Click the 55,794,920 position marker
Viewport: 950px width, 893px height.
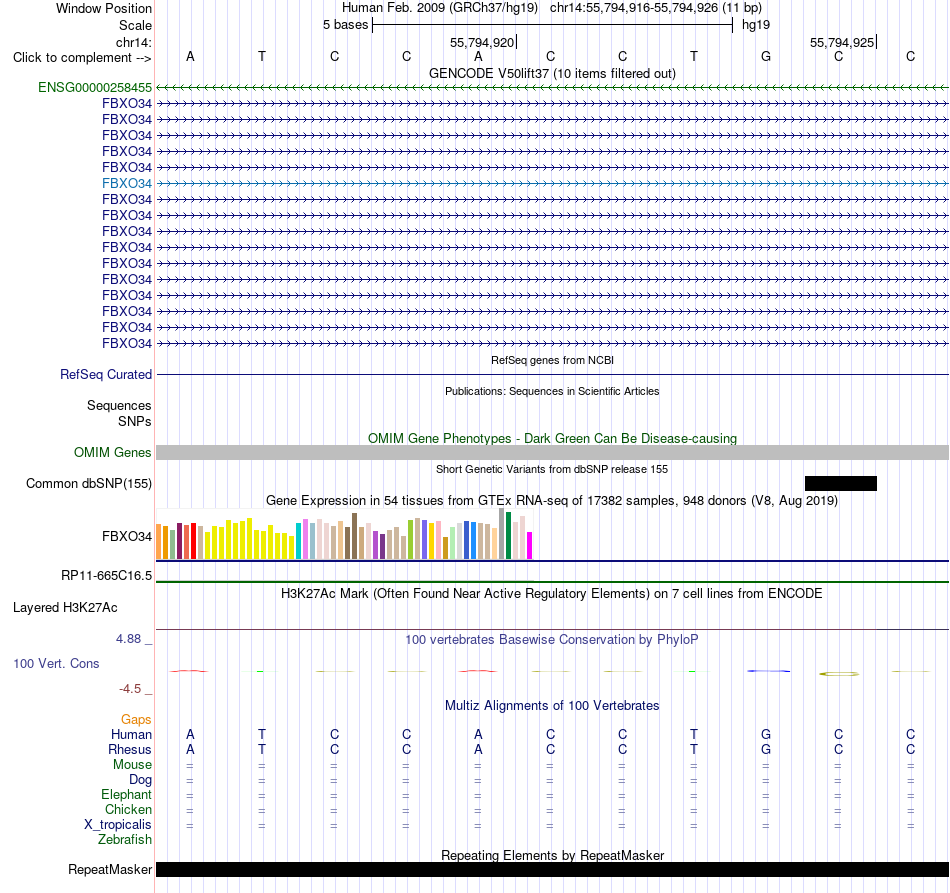point(483,42)
